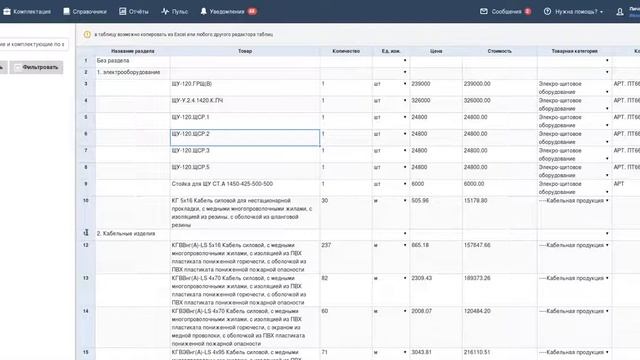This screenshot has width=640, height=360.
Task: Click the book icon next to Справочники
Action: pos(67,11)
